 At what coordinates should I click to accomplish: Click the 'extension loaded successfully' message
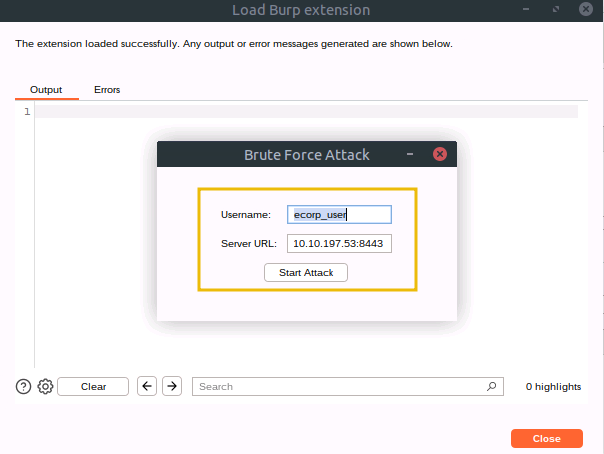pos(234,44)
